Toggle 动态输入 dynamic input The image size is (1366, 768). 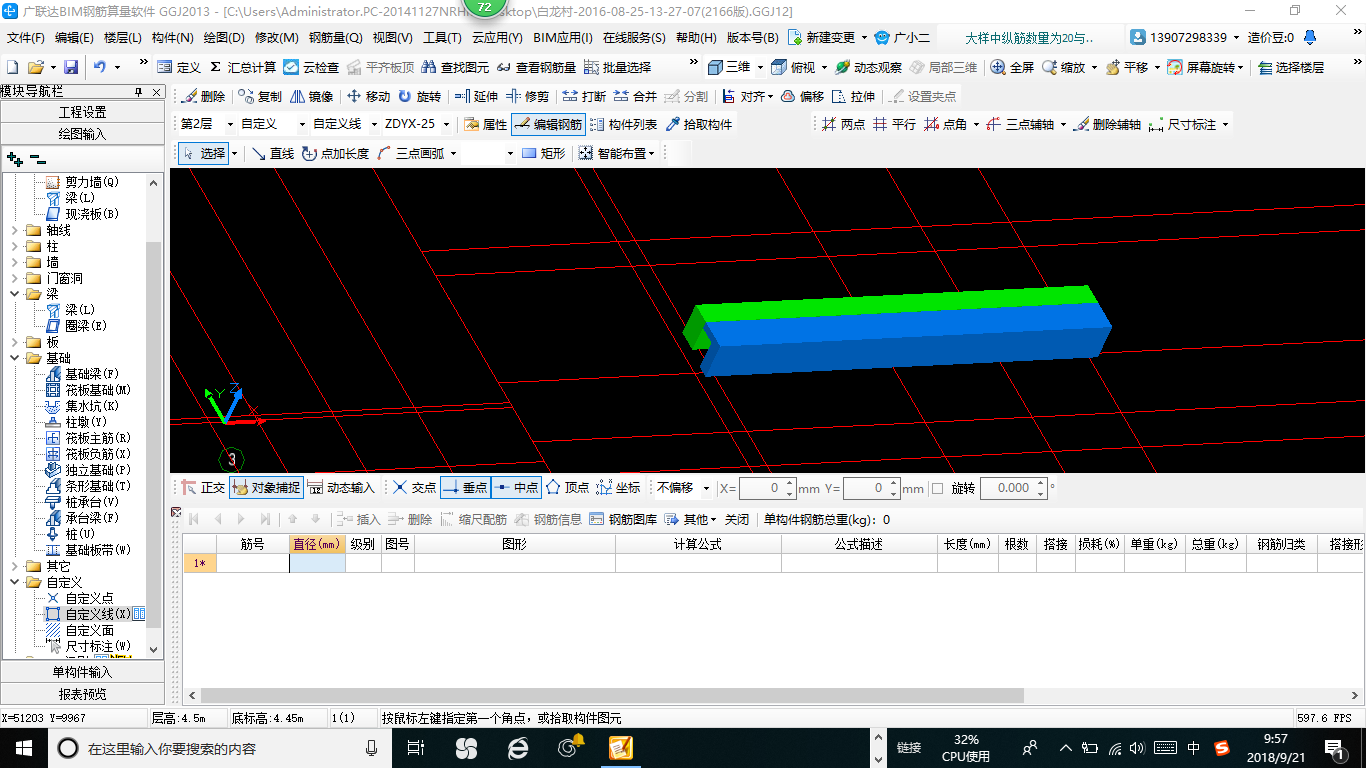pyautogui.click(x=340, y=488)
